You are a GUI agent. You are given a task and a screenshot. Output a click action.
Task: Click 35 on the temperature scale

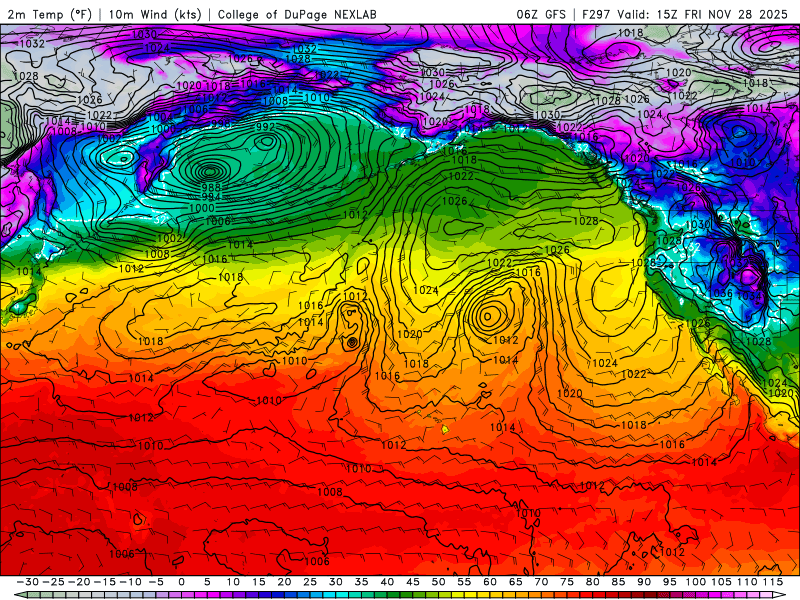[x=361, y=582]
